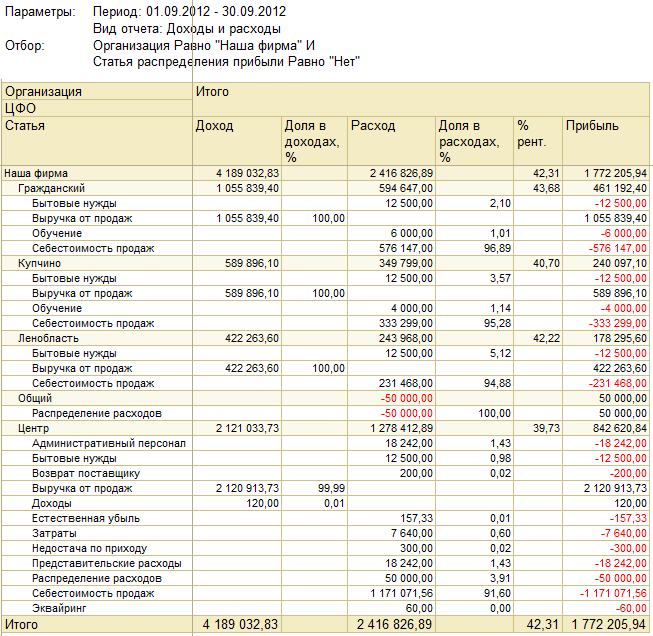Viewport: 653px width, 636px height.
Task: Select expense share '2,10' for Бытовые нужды
Action: click(x=500, y=203)
